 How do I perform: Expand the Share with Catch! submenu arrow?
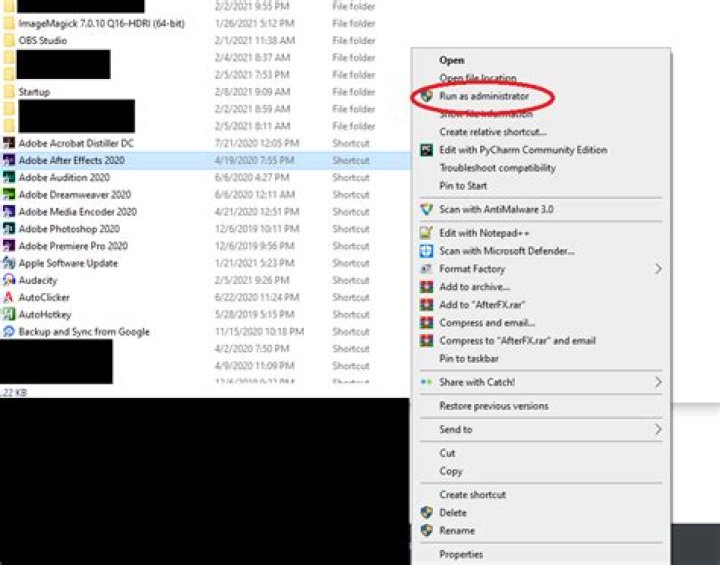tap(658, 382)
